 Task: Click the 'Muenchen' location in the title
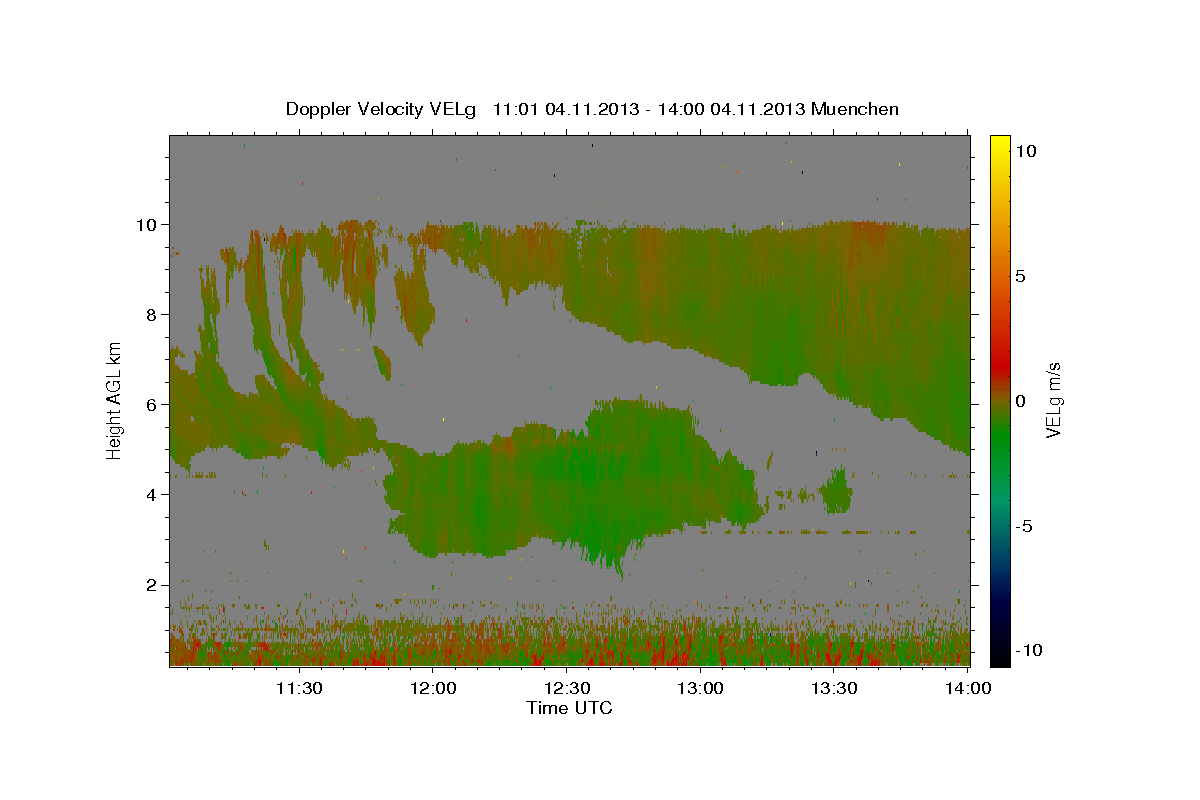(855, 109)
